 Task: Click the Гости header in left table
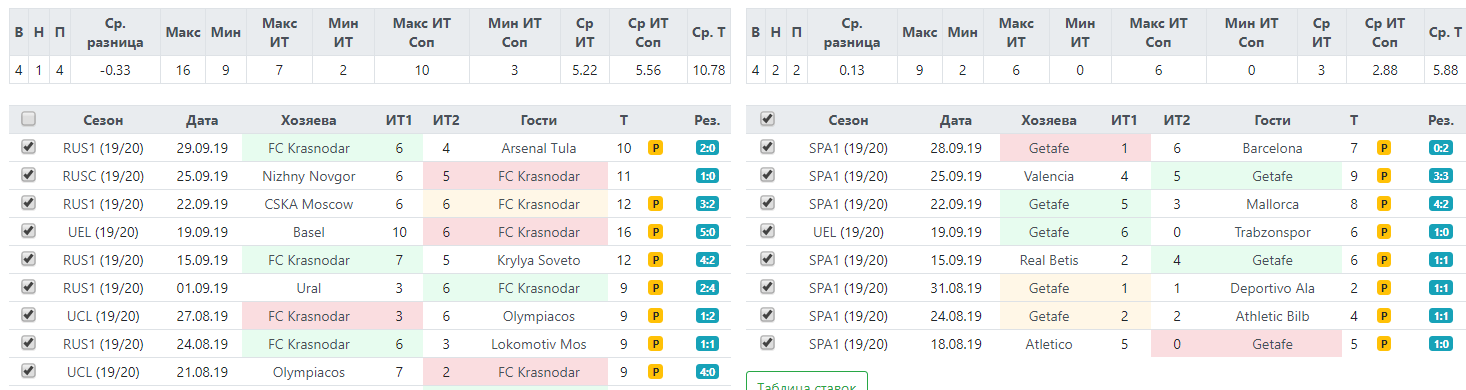(x=538, y=120)
